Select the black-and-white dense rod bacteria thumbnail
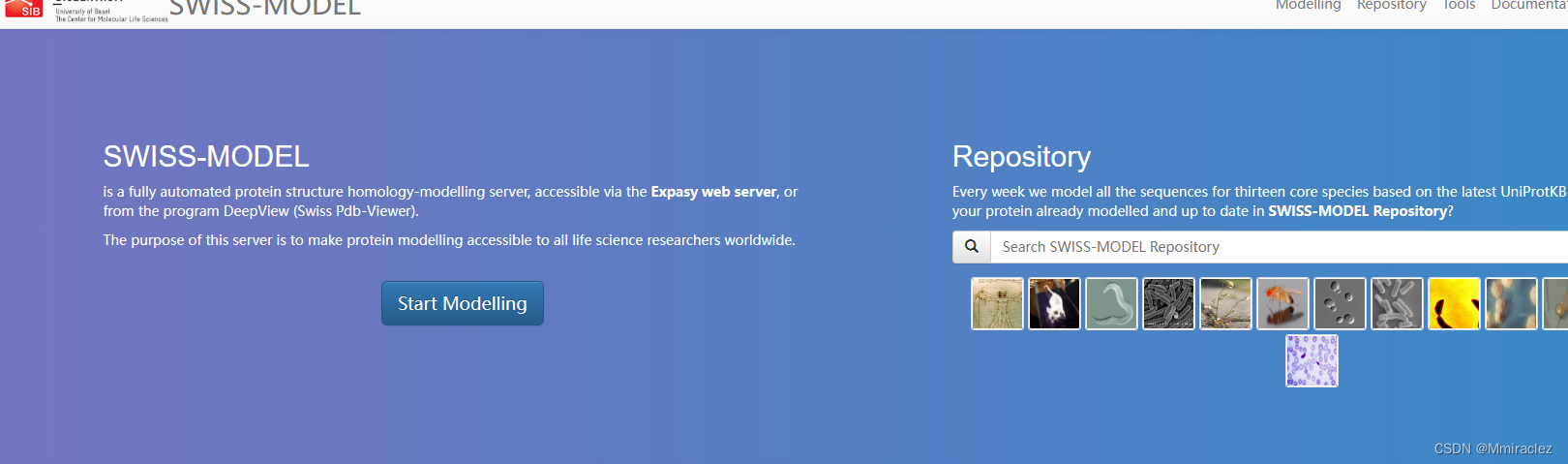The image size is (1568, 464). coord(1168,304)
